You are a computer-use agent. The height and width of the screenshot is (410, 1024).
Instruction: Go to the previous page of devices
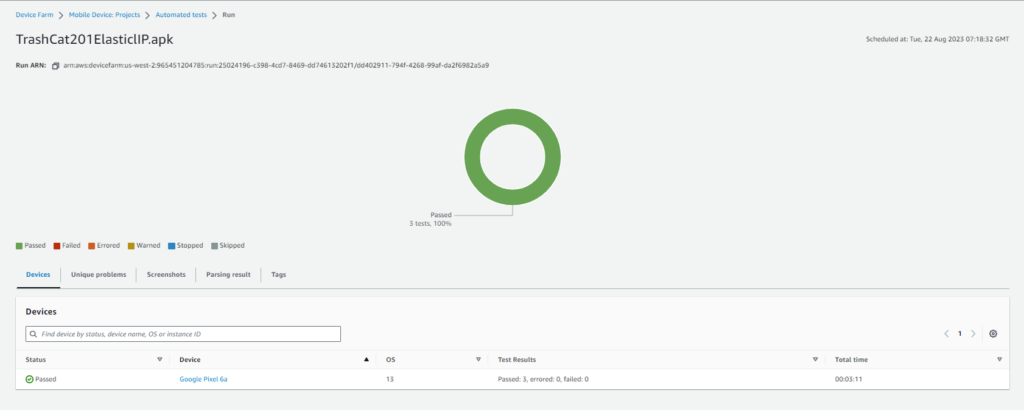(x=946, y=334)
